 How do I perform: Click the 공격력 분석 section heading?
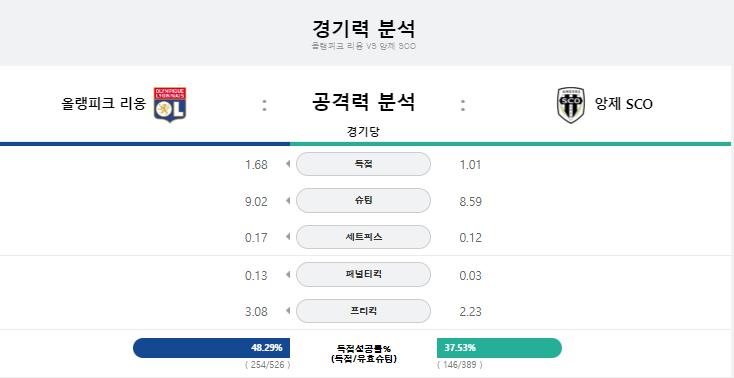363,102
